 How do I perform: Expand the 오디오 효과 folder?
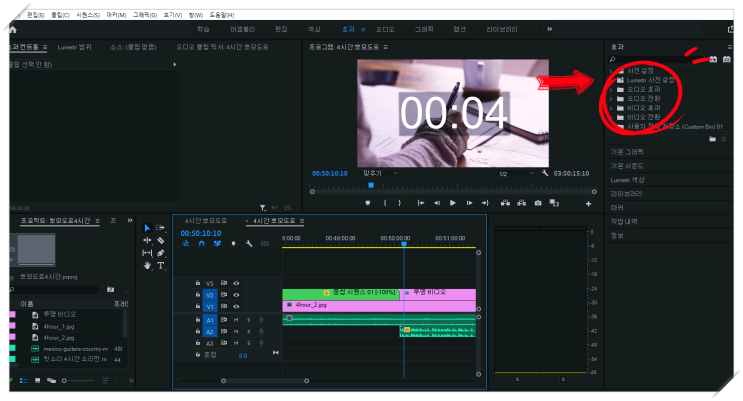coord(611,90)
